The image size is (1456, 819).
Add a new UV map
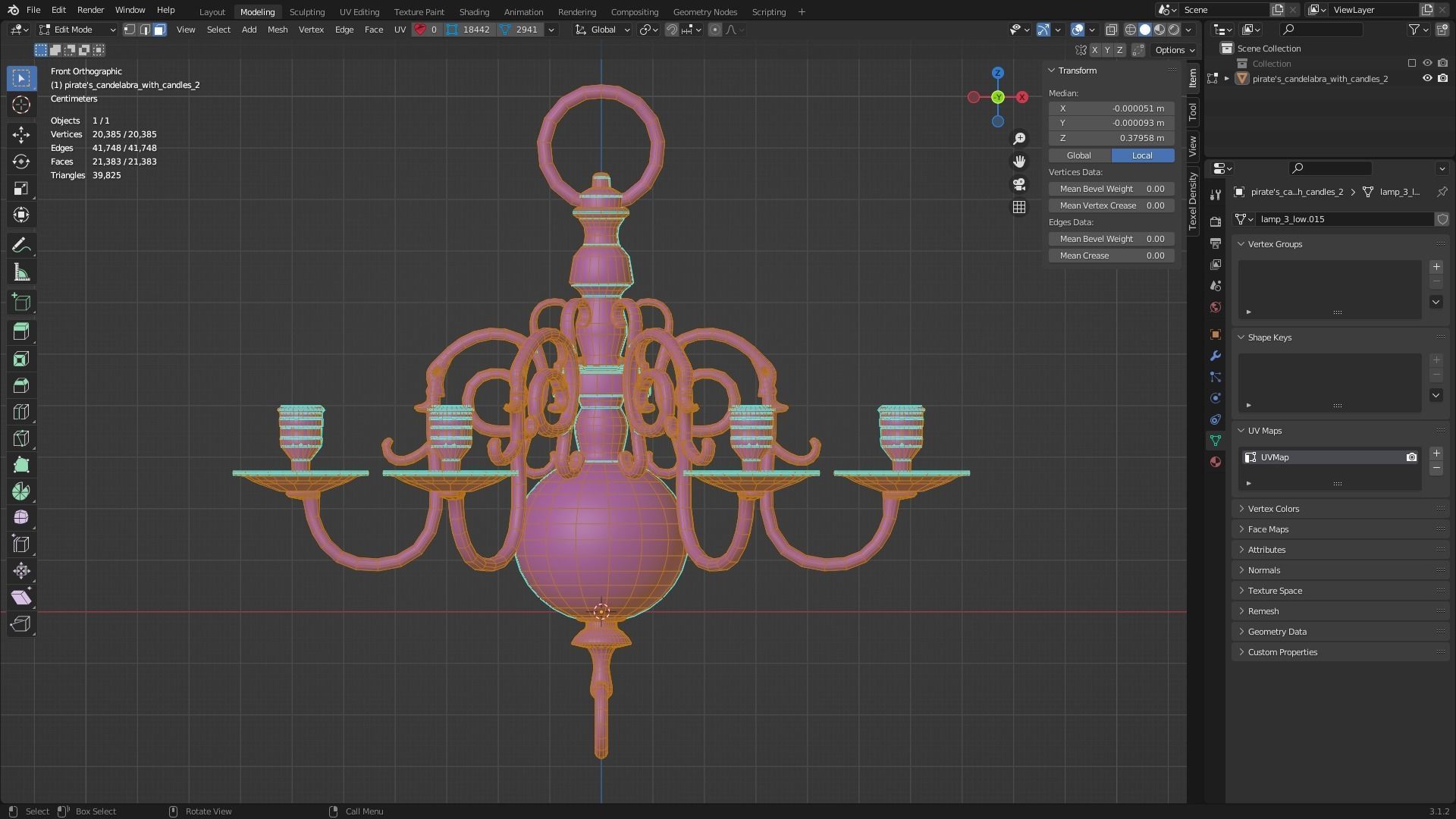[1436, 453]
